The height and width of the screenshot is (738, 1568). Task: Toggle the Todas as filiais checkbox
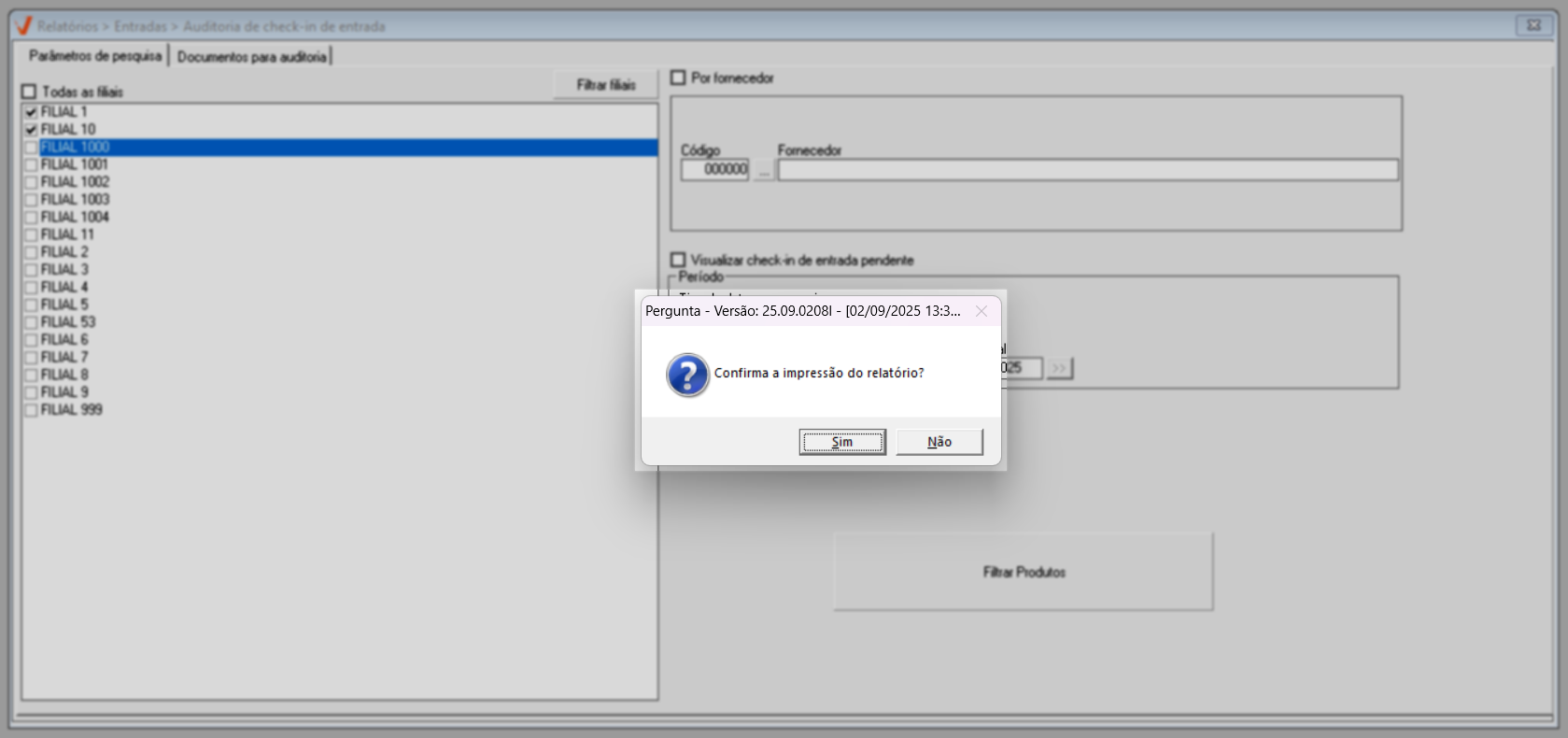29,92
